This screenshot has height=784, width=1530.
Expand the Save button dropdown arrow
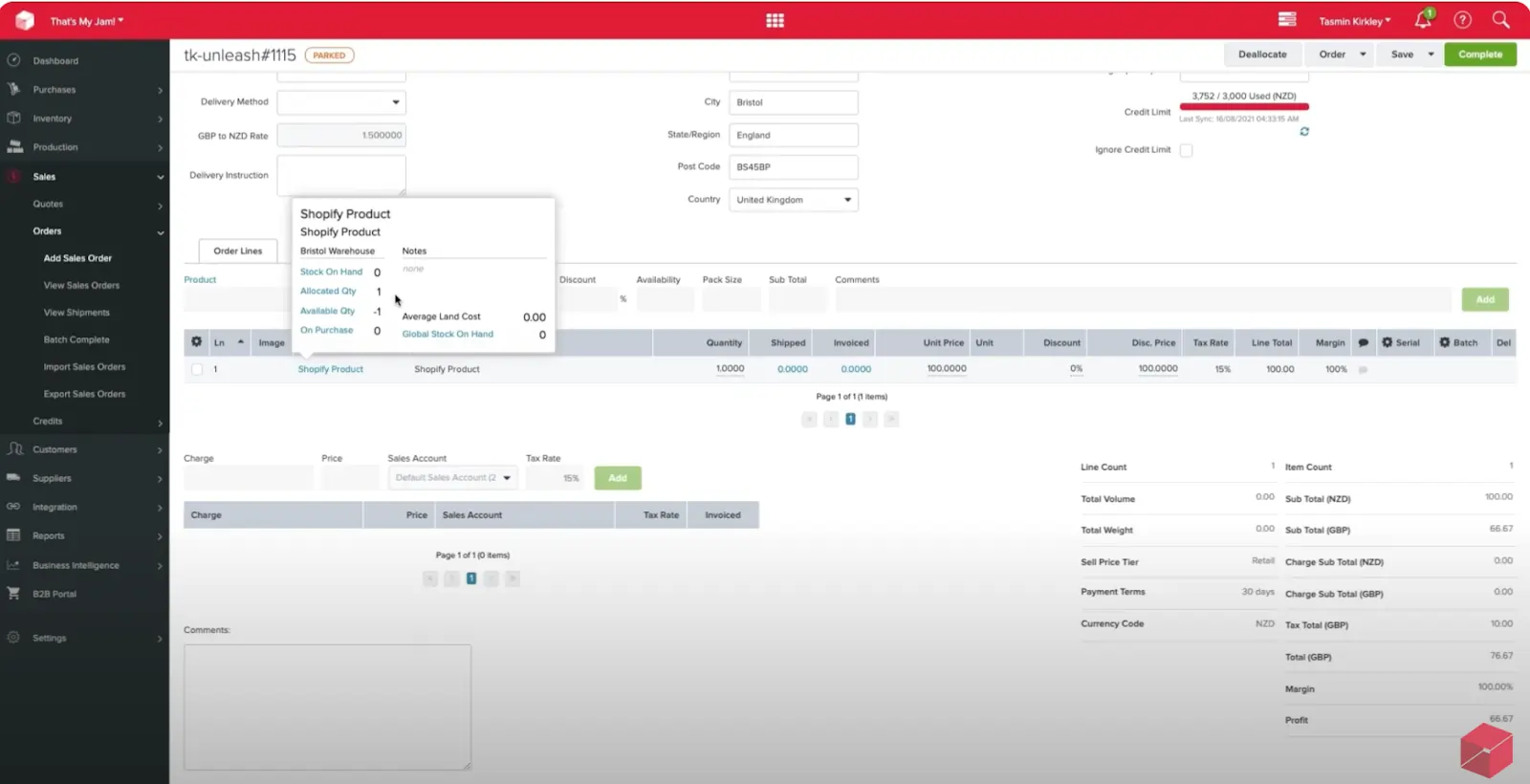click(1431, 54)
